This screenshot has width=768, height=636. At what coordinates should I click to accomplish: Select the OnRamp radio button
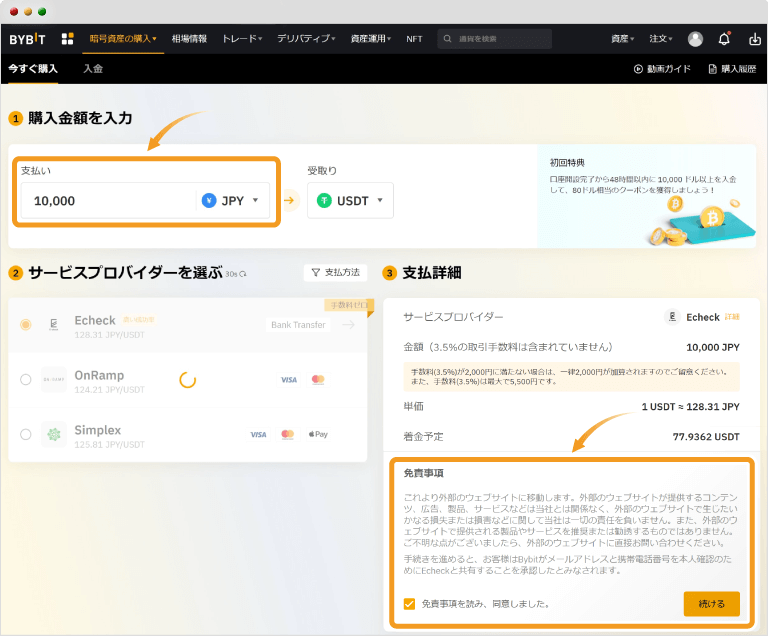point(26,379)
